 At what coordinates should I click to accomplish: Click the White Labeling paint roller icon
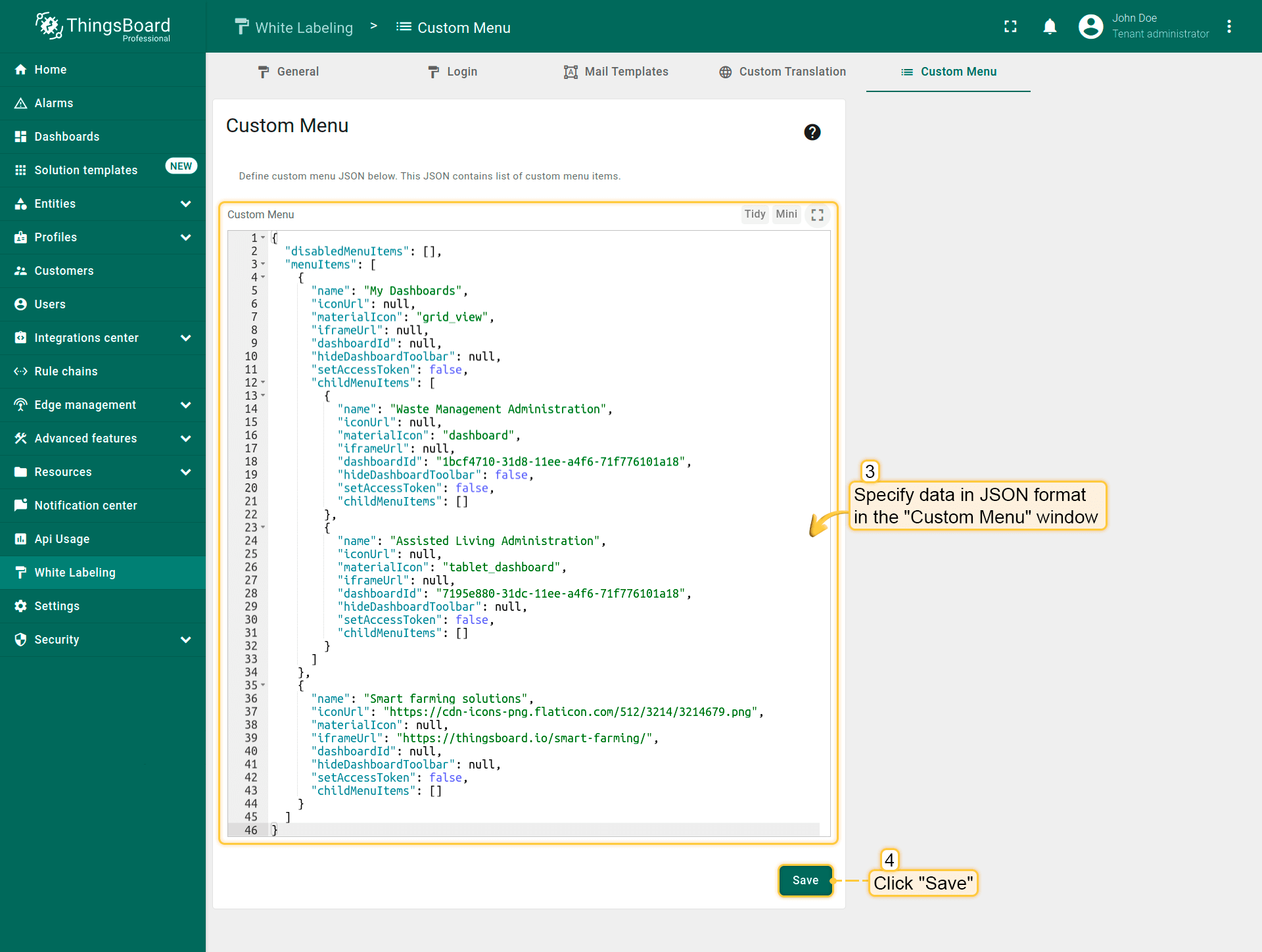[x=21, y=573]
